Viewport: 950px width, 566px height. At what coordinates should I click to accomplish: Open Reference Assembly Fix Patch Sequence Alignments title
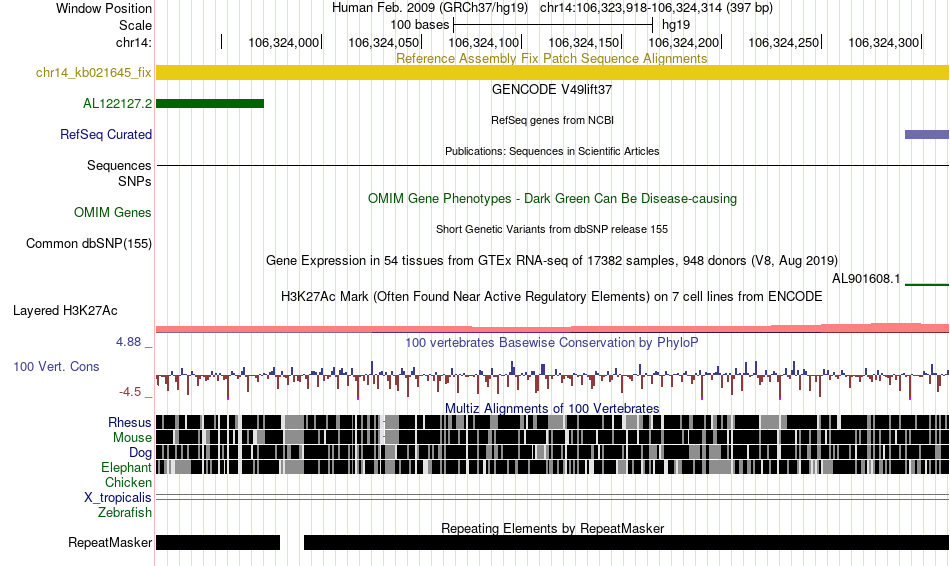[x=552, y=59]
